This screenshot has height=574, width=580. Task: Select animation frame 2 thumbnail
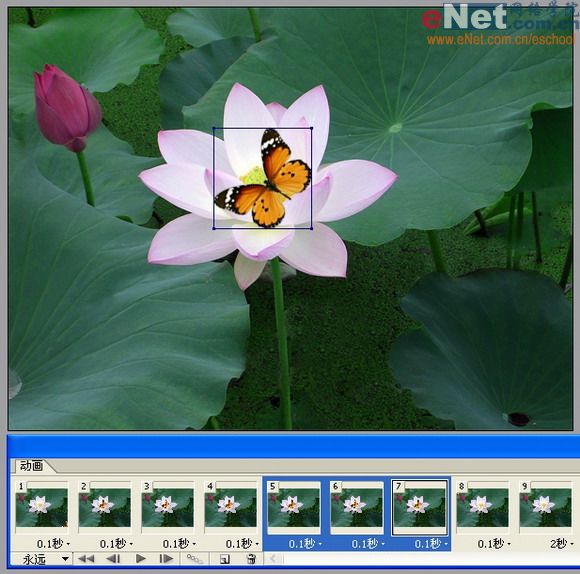point(105,507)
